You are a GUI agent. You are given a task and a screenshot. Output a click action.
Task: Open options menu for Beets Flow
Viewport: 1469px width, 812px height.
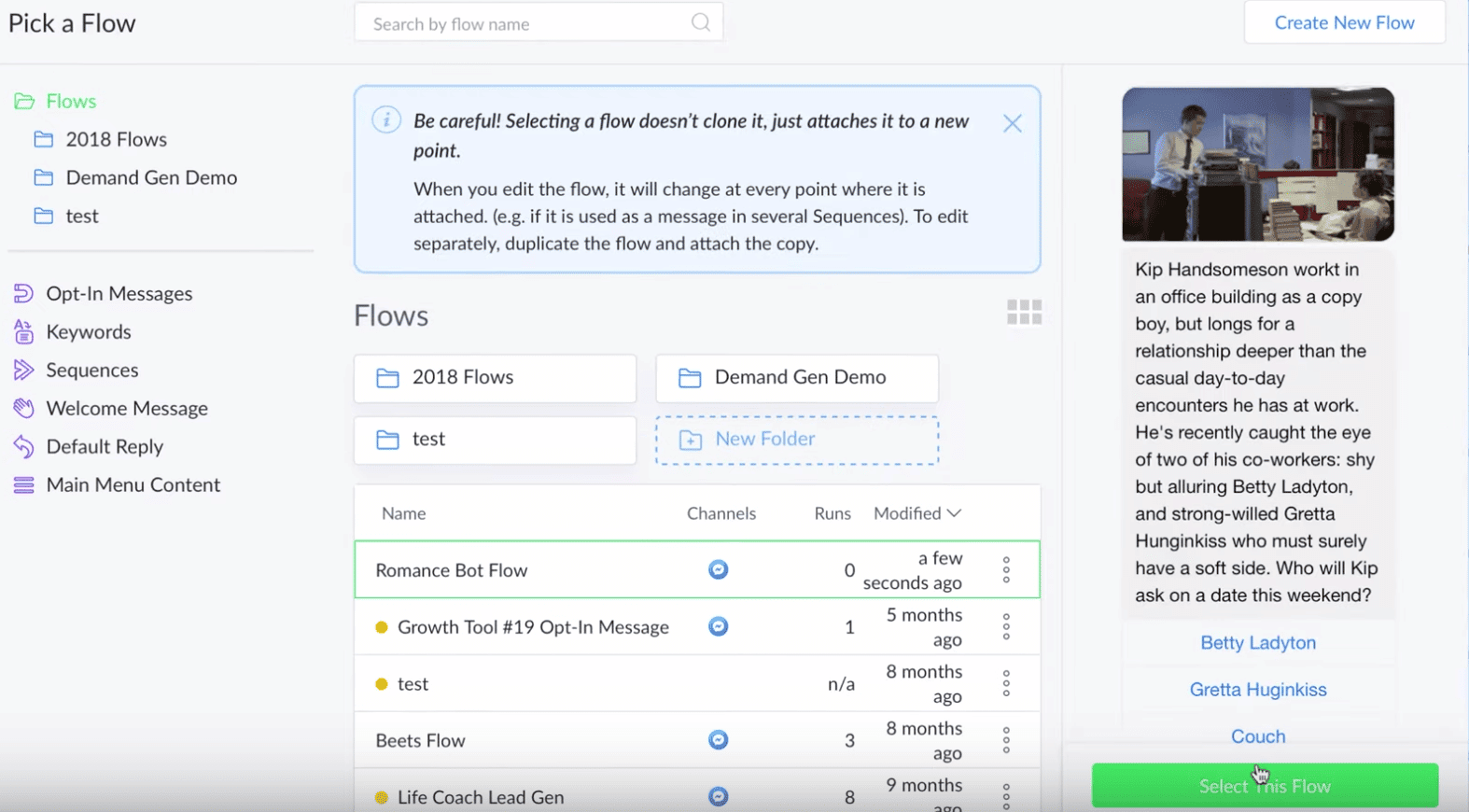pyautogui.click(x=1006, y=740)
